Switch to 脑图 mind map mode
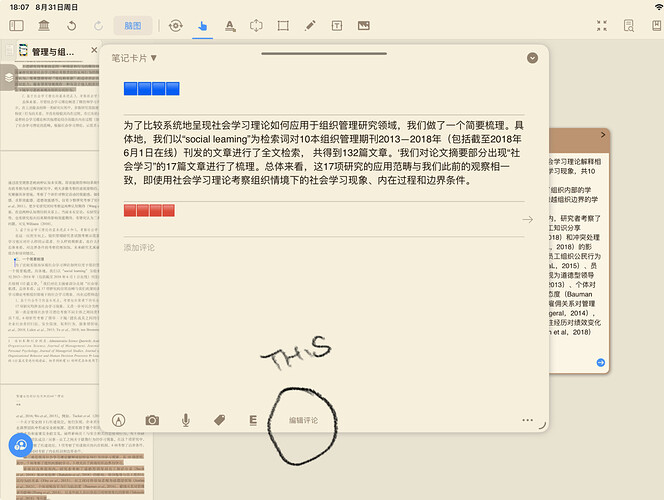664x500 pixels. click(x=132, y=25)
